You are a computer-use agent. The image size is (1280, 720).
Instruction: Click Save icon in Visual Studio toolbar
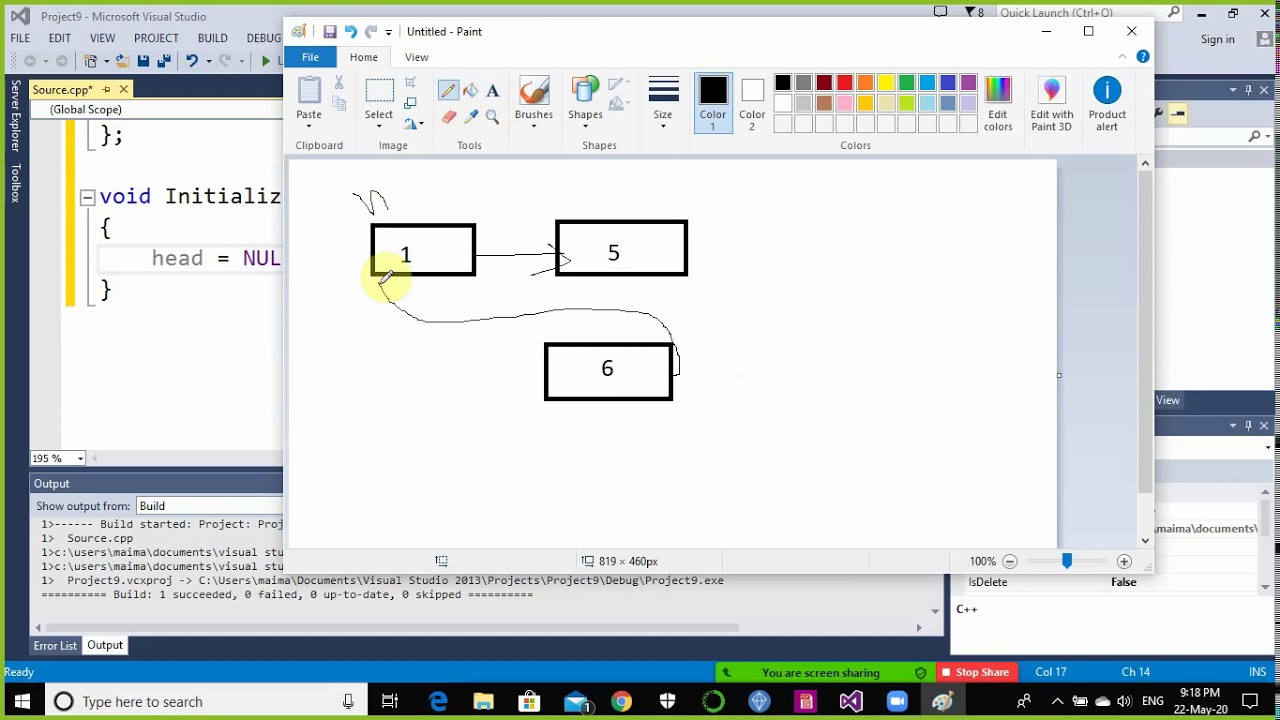point(143,61)
